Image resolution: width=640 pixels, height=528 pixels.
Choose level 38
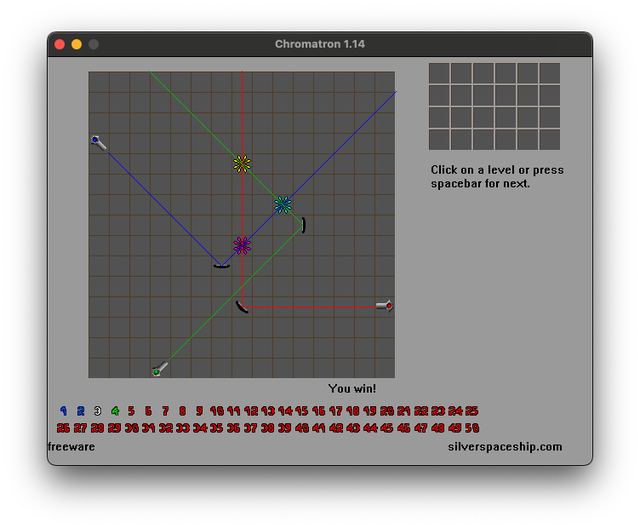point(268,428)
